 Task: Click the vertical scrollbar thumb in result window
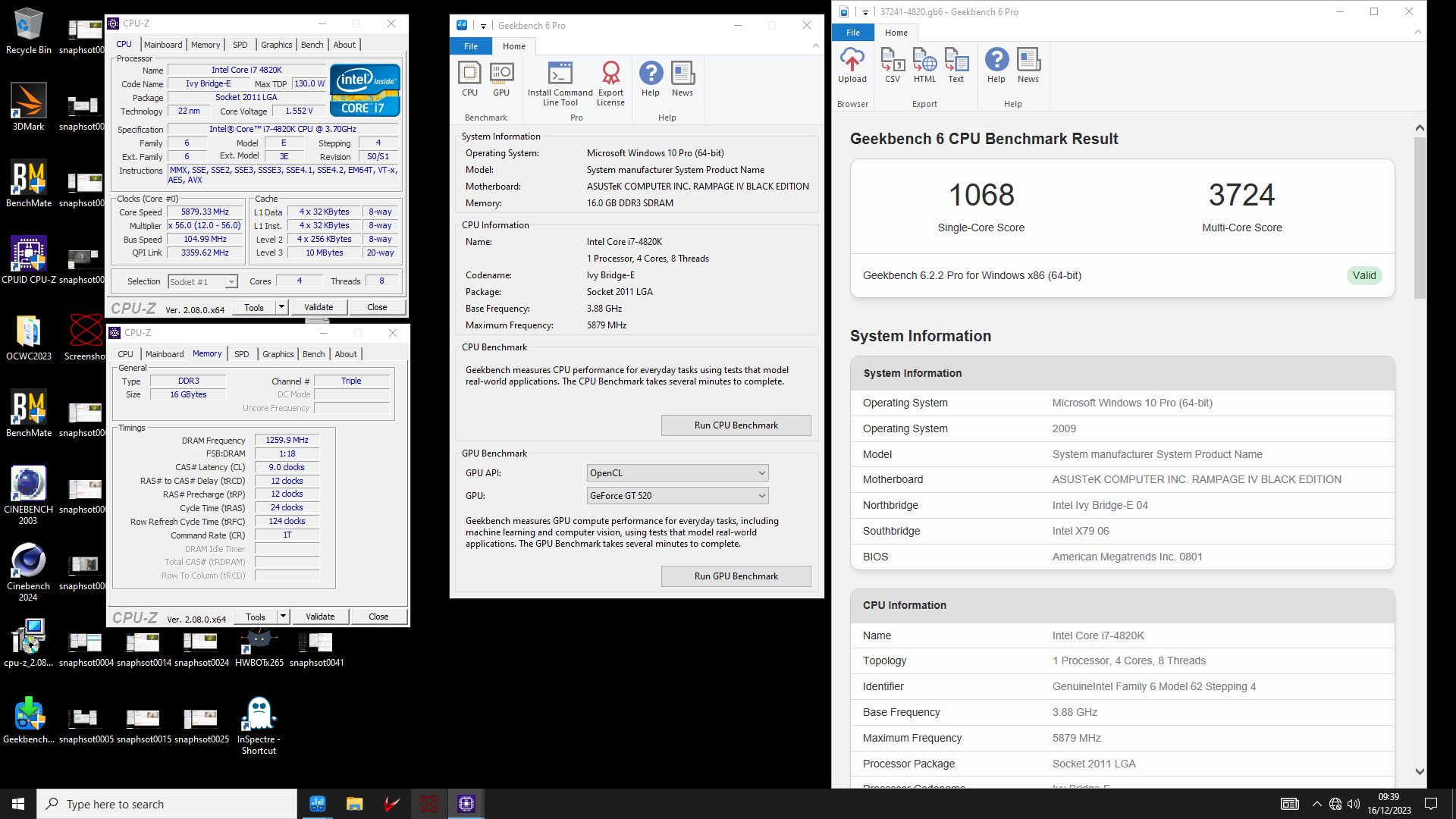[x=1420, y=218]
